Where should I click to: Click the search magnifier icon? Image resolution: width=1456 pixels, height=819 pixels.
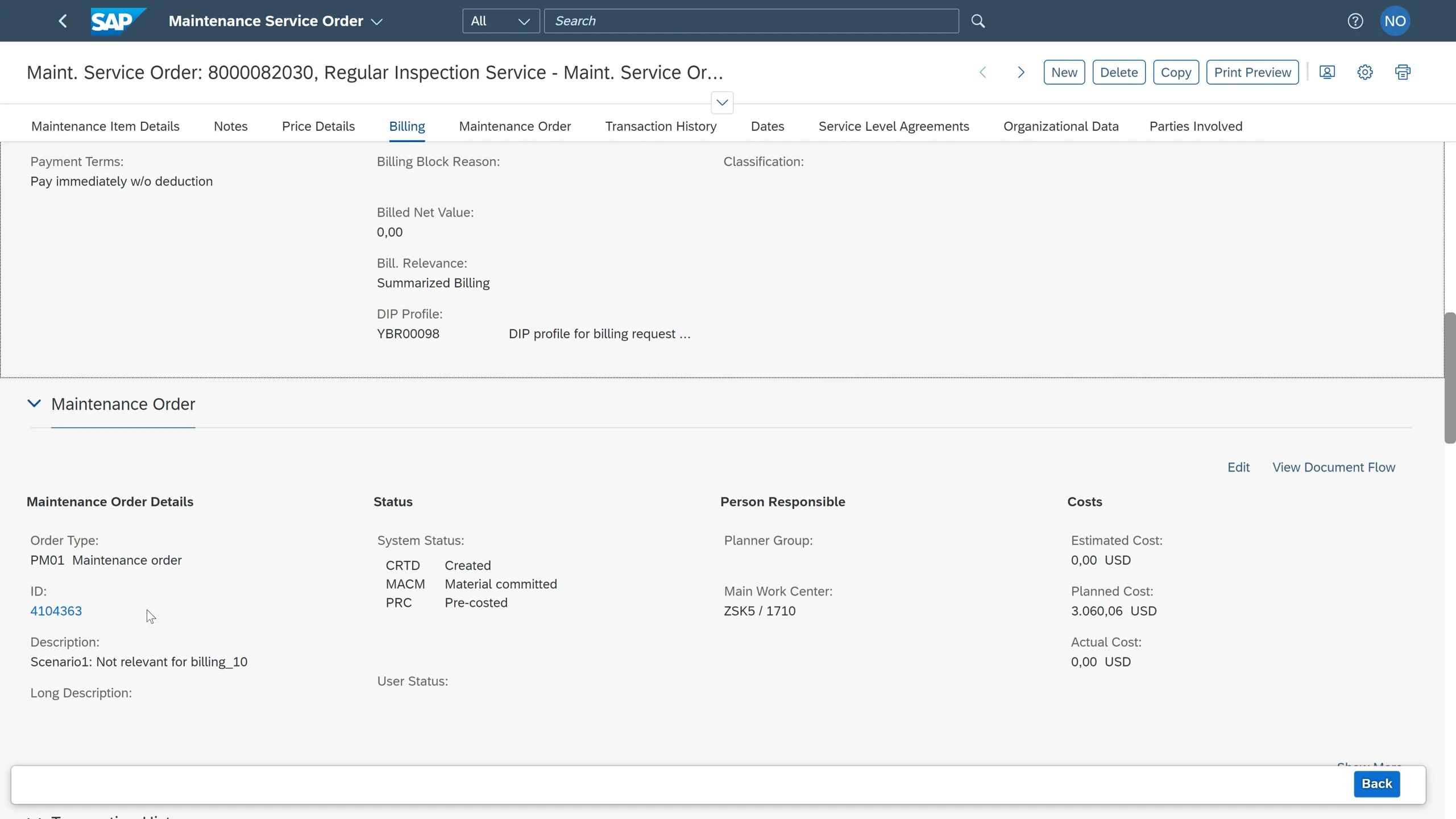(x=978, y=21)
